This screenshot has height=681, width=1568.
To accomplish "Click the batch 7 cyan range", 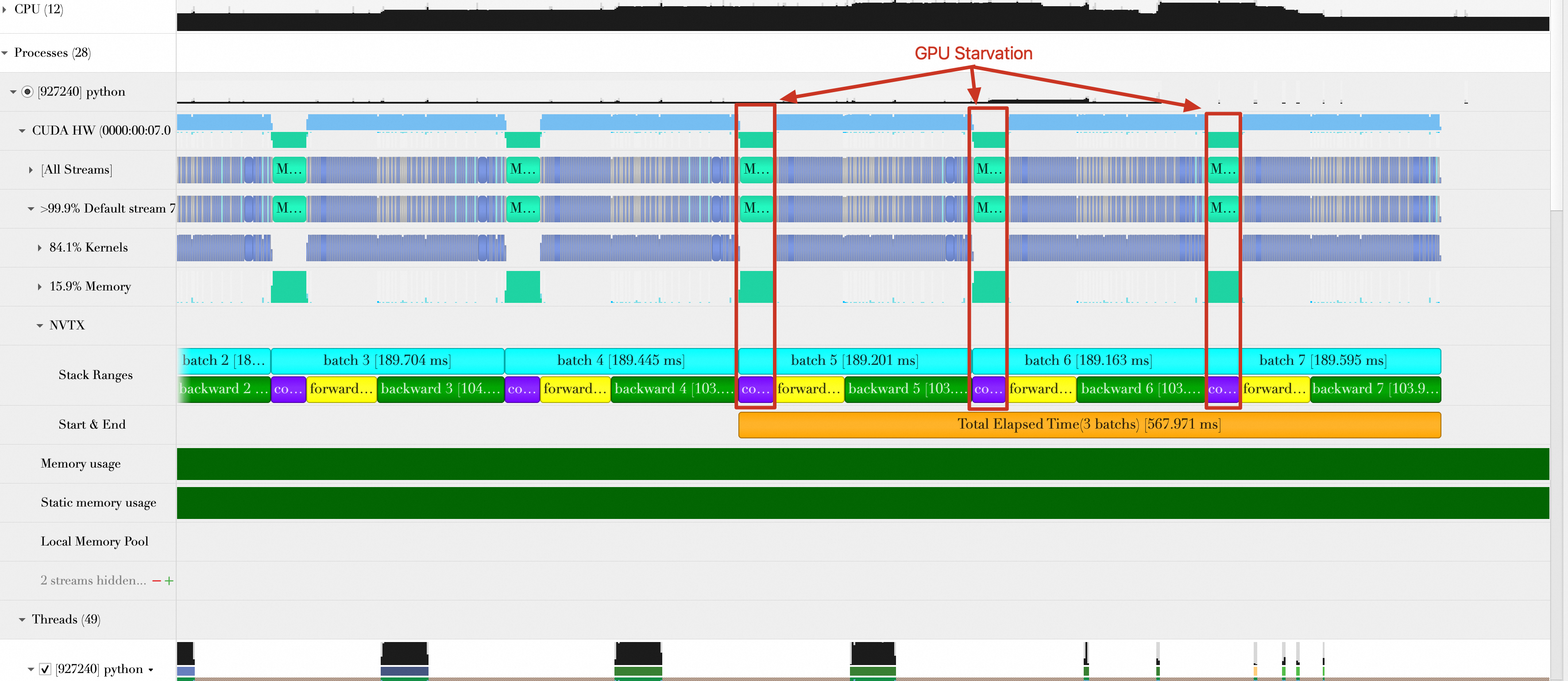I will pos(1322,360).
